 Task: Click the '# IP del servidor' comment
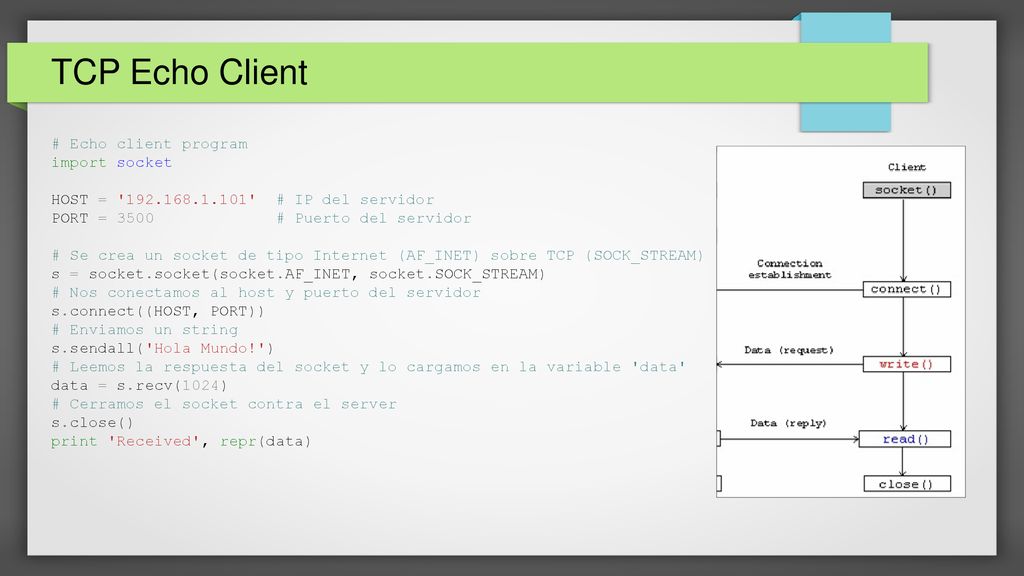point(355,200)
